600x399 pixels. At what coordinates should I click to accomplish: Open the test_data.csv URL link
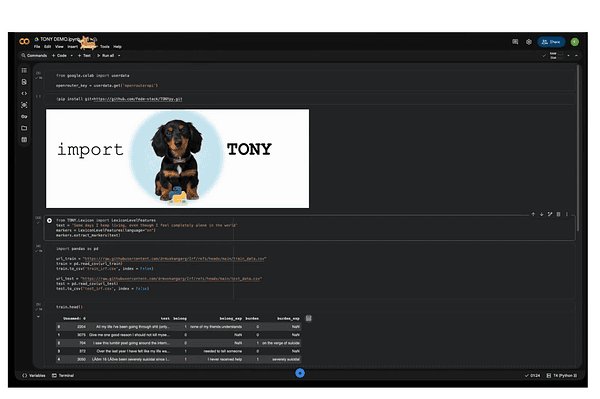171,278
